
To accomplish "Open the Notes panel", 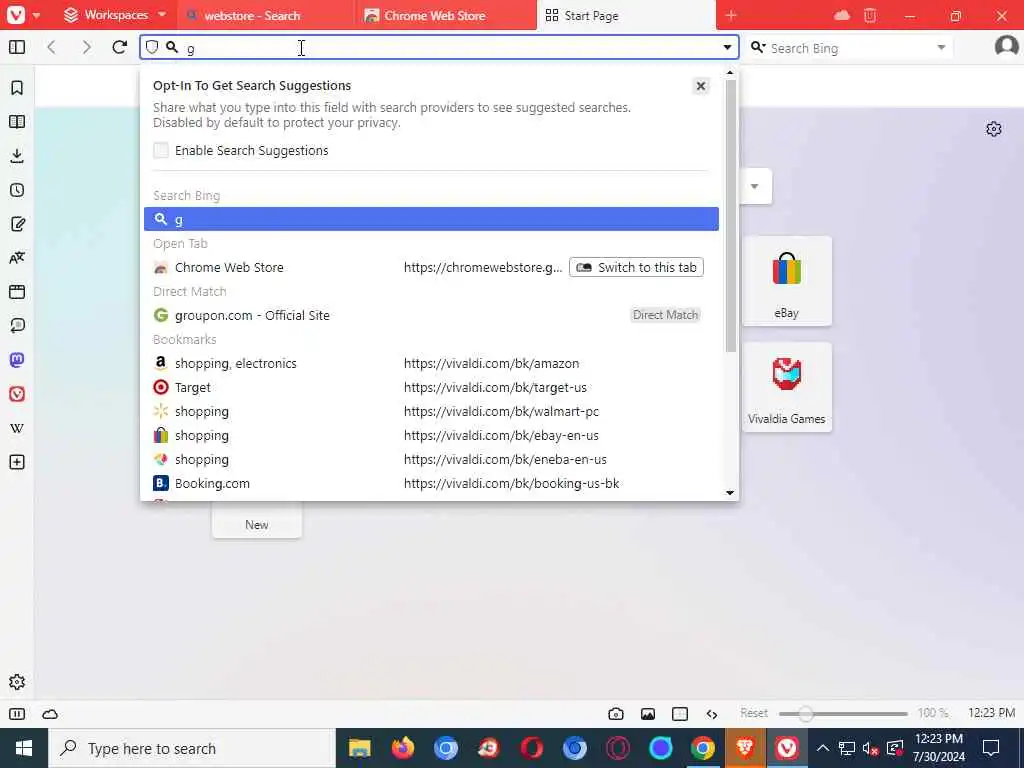I will tap(17, 224).
